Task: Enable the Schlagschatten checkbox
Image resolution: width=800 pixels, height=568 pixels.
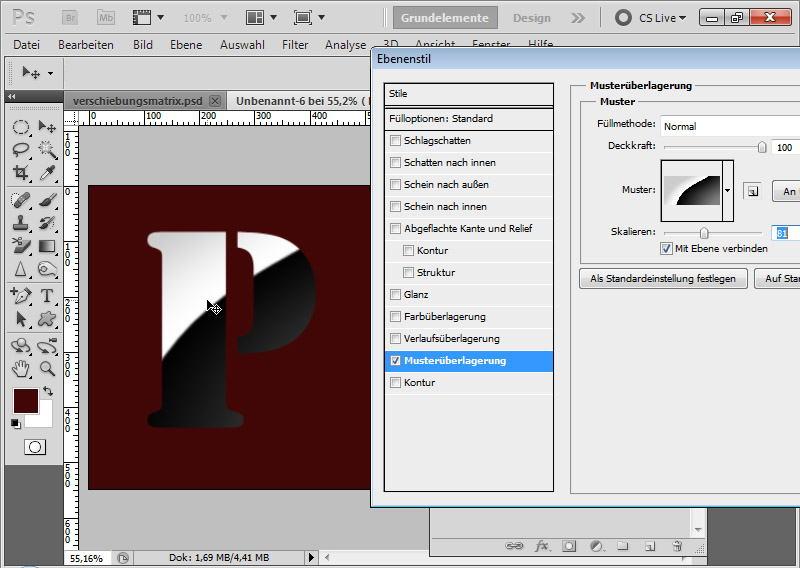Action: pos(396,141)
